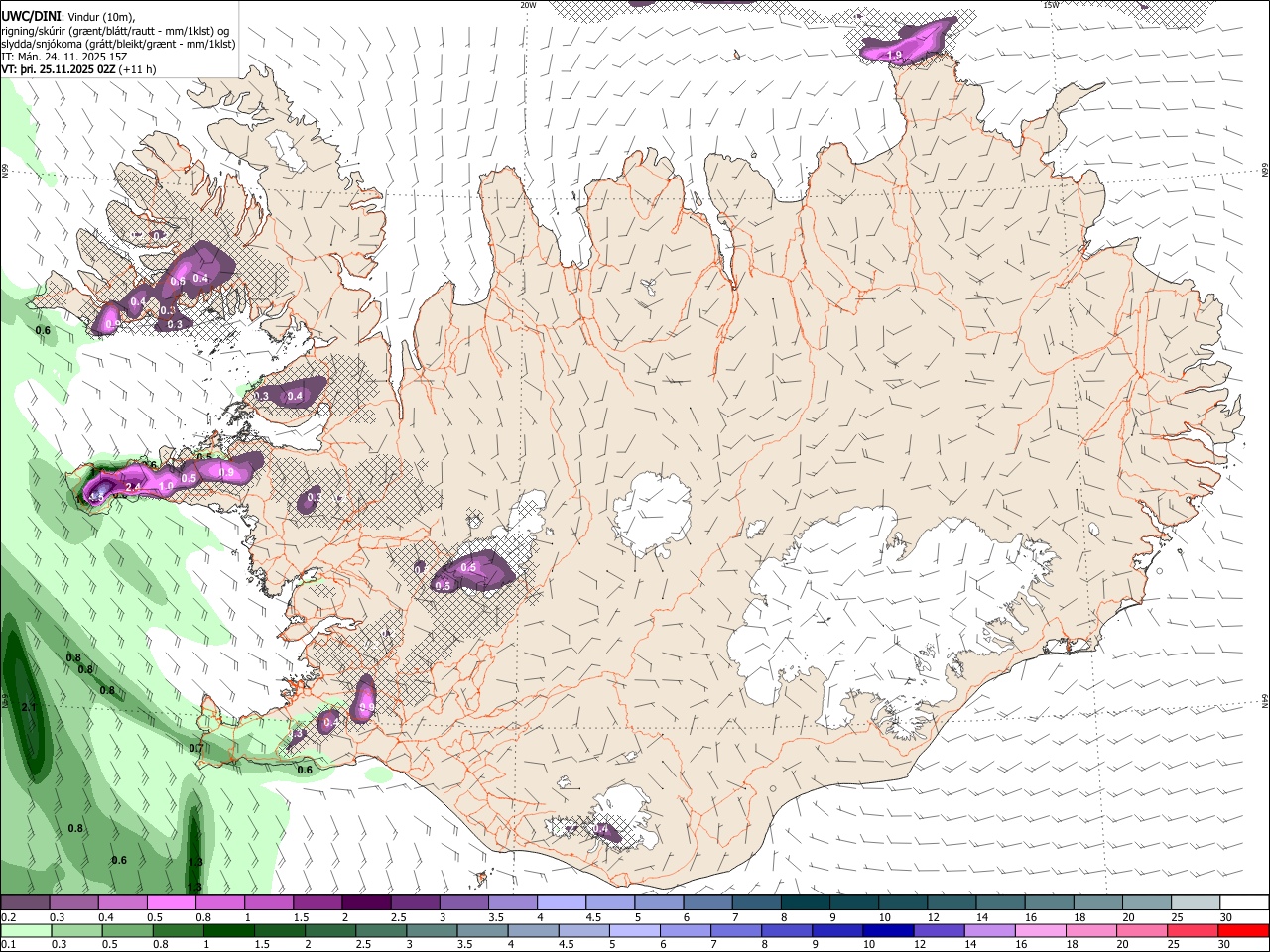This screenshot has width=1270, height=952.
Task: Click the valid time 'VT: þri. 25.11.2025 02Z'
Action: click(x=60, y=69)
